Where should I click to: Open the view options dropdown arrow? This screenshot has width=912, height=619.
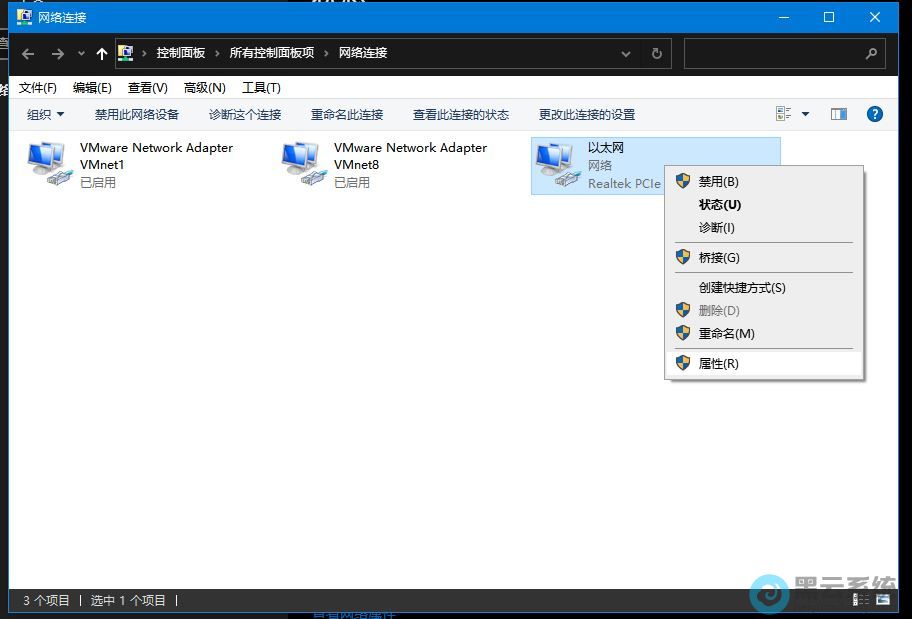click(805, 114)
